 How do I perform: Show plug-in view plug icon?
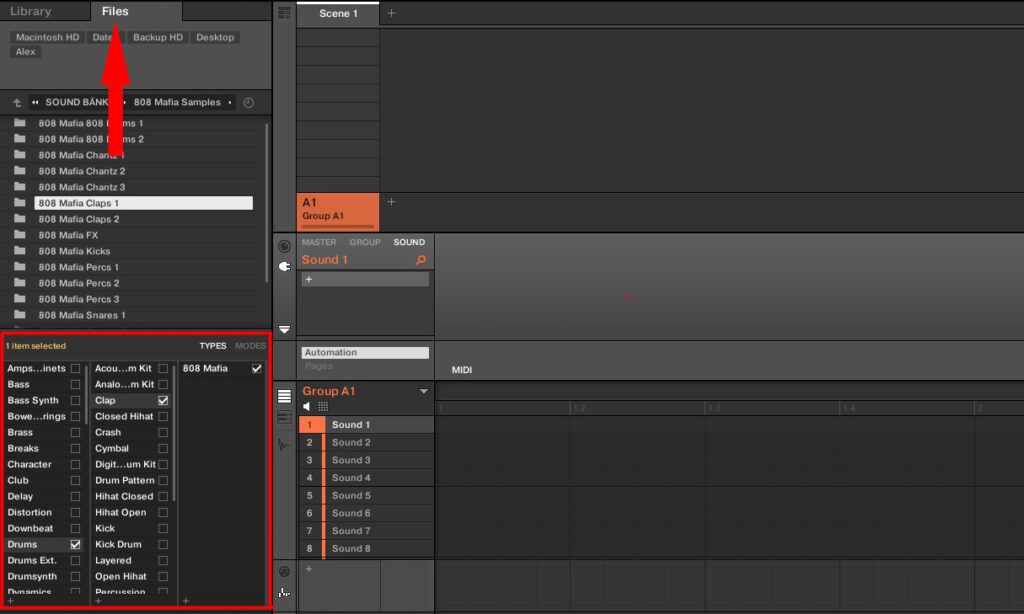(x=284, y=267)
